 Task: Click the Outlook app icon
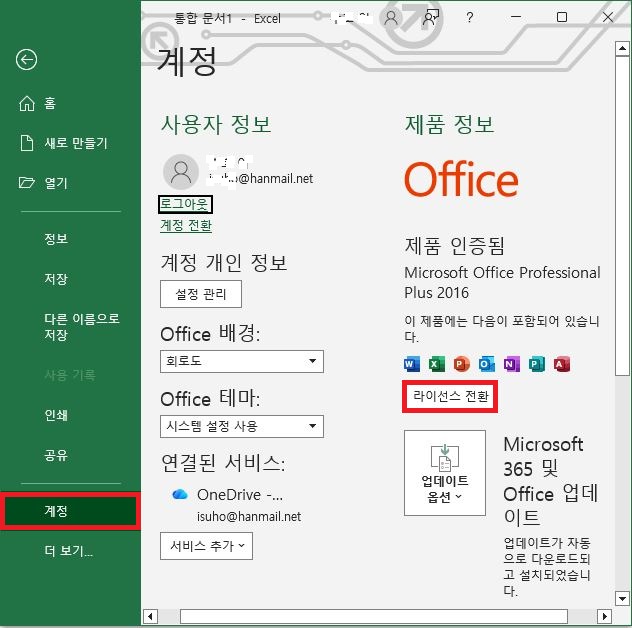[x=487, y=364]
